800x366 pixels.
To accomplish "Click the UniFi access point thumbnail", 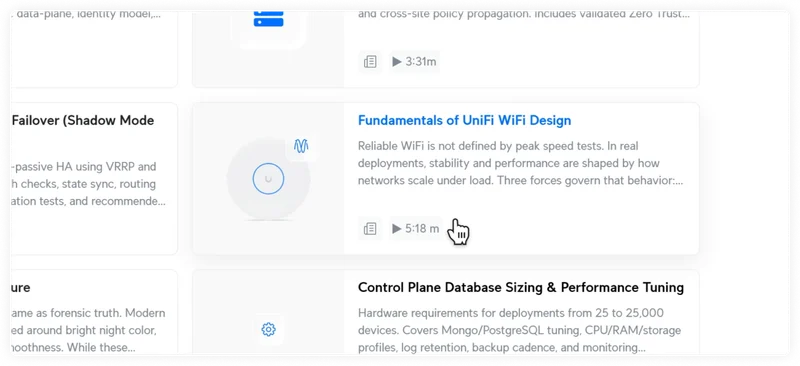I will pyautogui.click(x=268, y=179).
